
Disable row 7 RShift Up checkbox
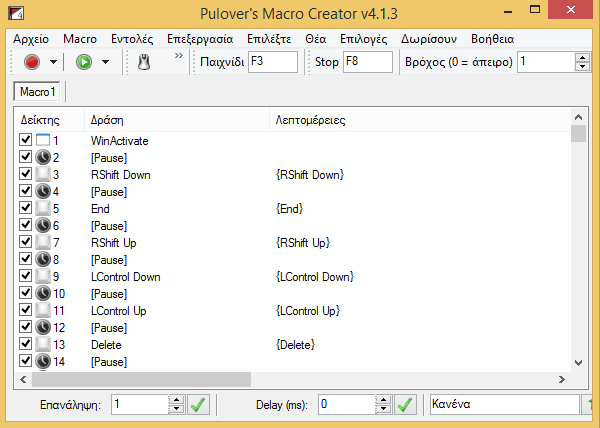coord(25,242)
